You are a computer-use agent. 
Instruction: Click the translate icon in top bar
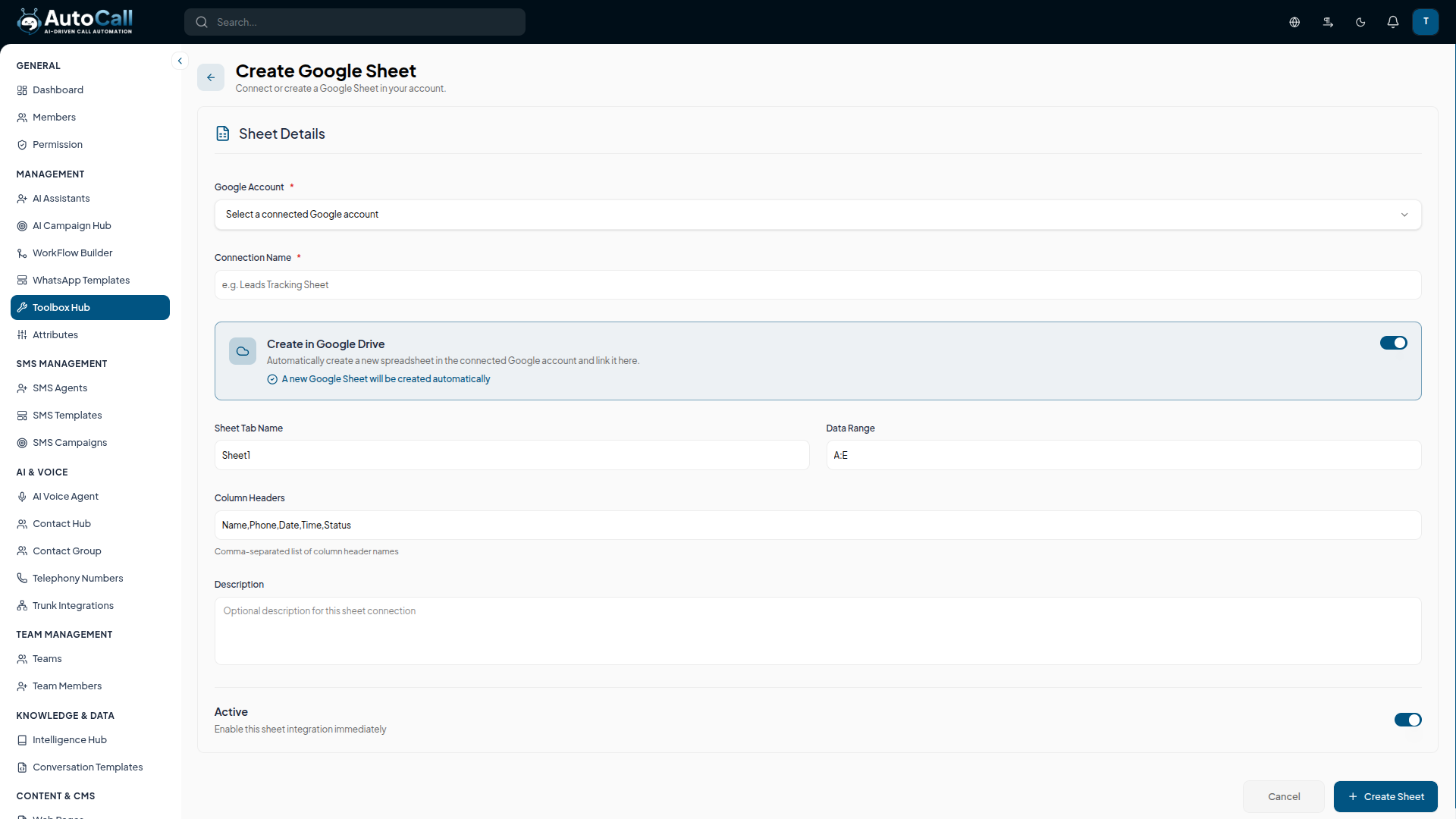[x=1328, y=22]
